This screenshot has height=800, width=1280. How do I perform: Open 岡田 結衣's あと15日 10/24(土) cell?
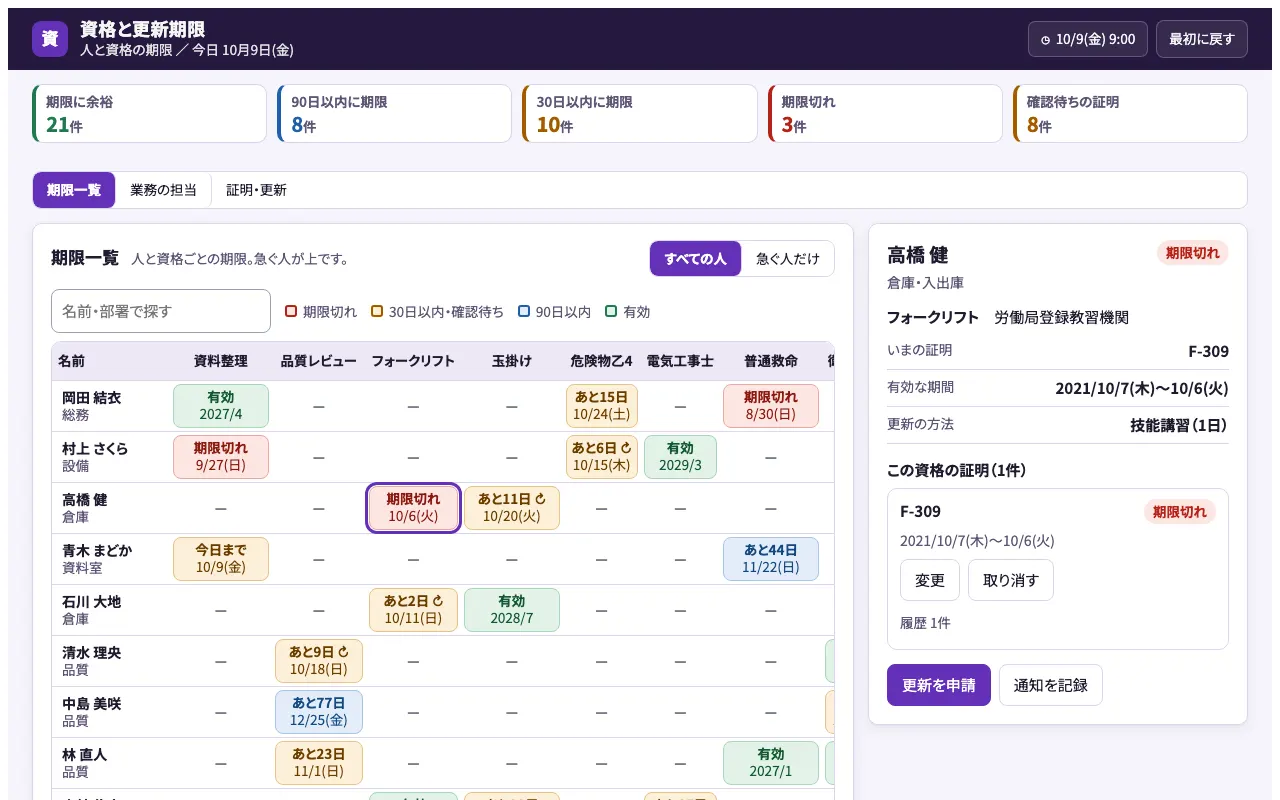tap(602, 406)
